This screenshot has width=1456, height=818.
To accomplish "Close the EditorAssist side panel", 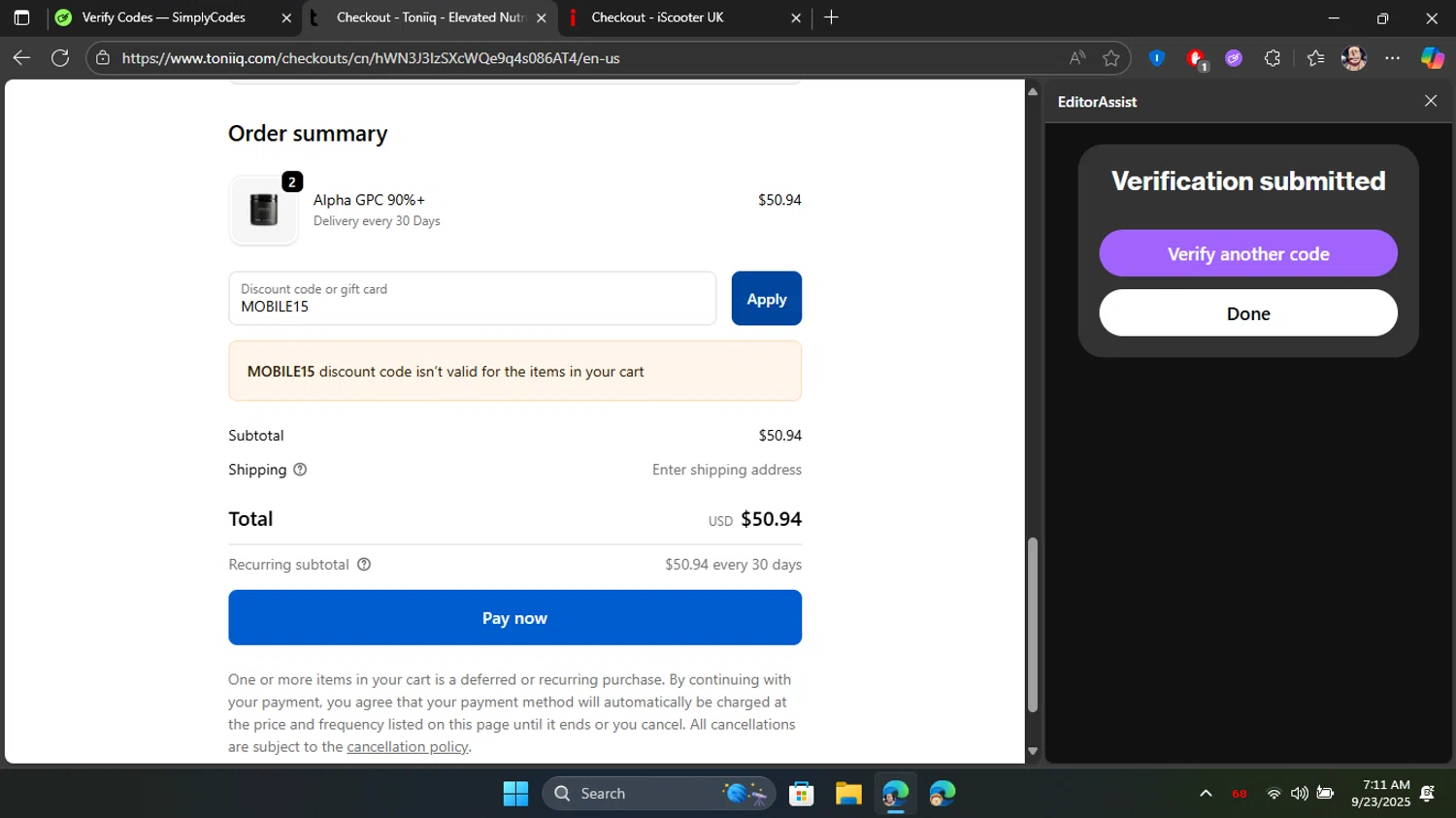I will pos(1431,101).
